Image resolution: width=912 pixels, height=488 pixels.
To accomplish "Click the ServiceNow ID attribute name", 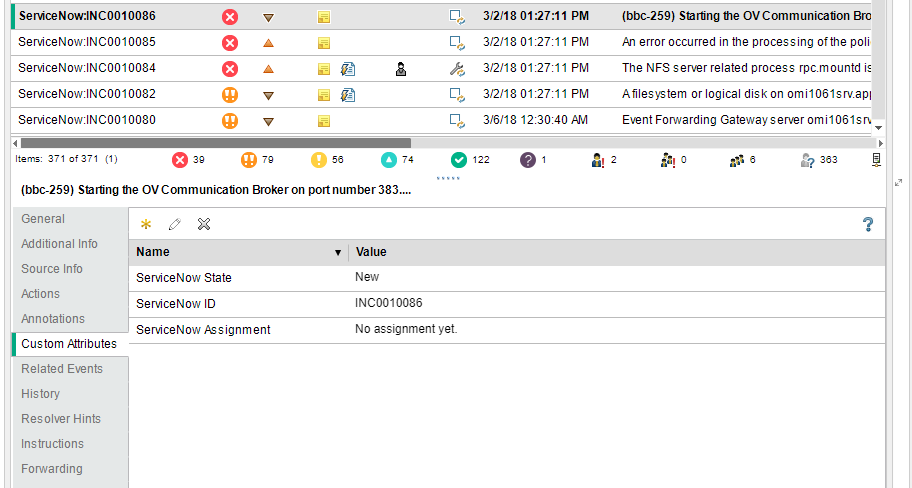I will 176,304.
